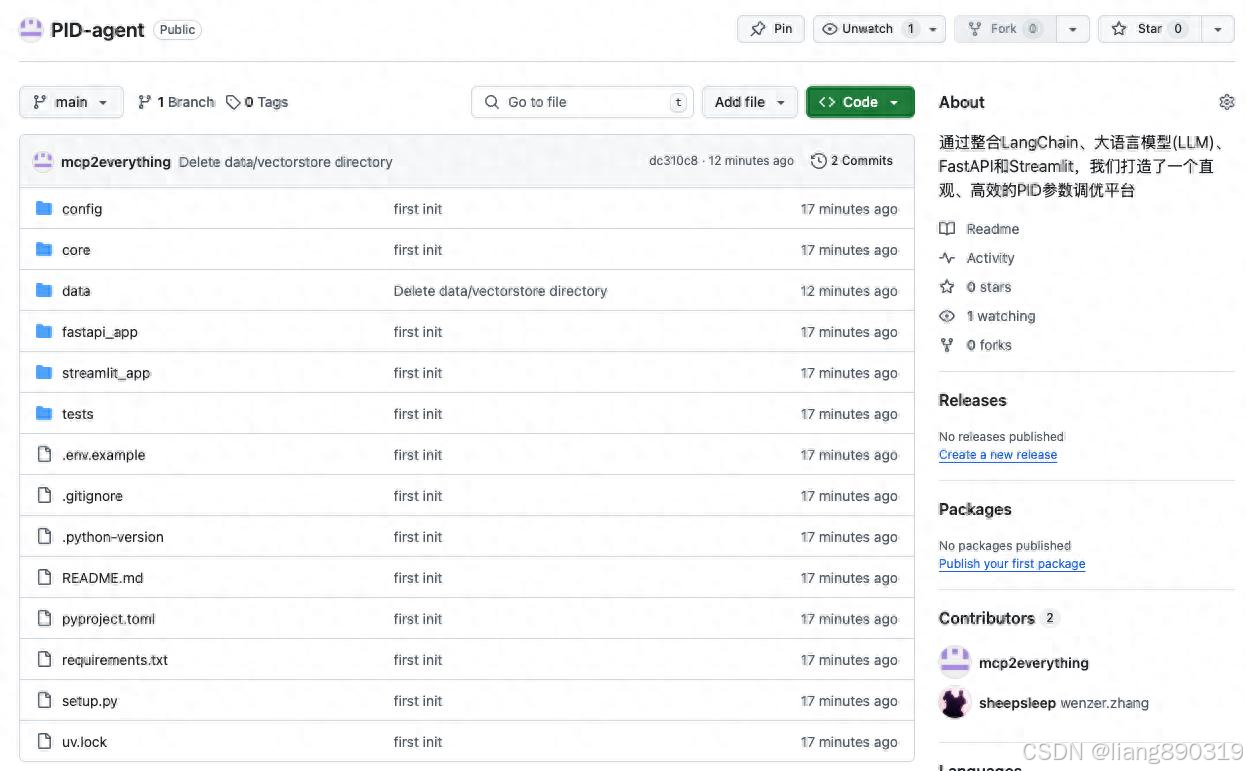Open the mcp2everything author name in commit bar
1247x771 pixels.
pyautogui.click(x=116, y=162)
